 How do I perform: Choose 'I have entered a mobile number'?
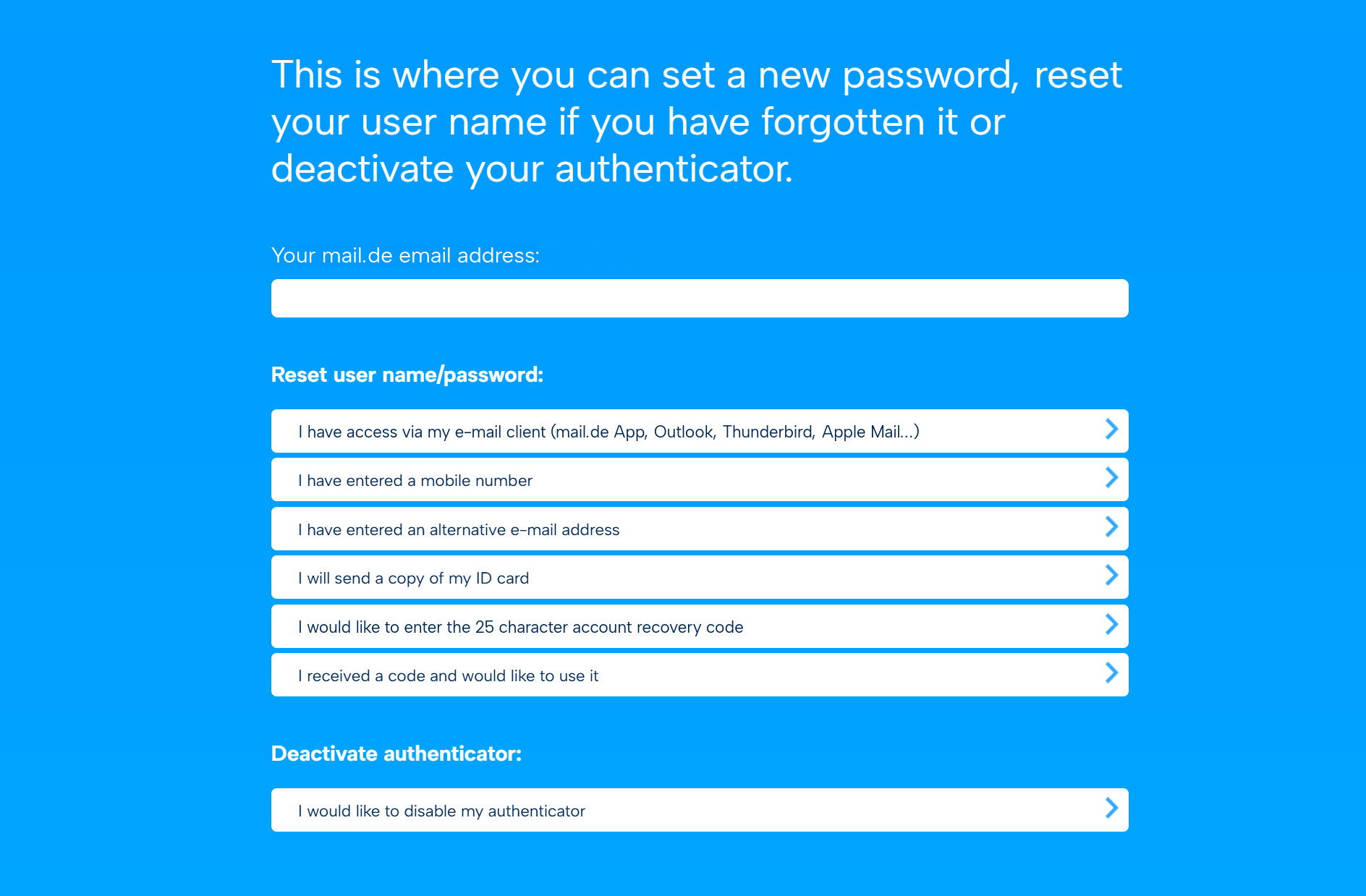tap(700, 479)
